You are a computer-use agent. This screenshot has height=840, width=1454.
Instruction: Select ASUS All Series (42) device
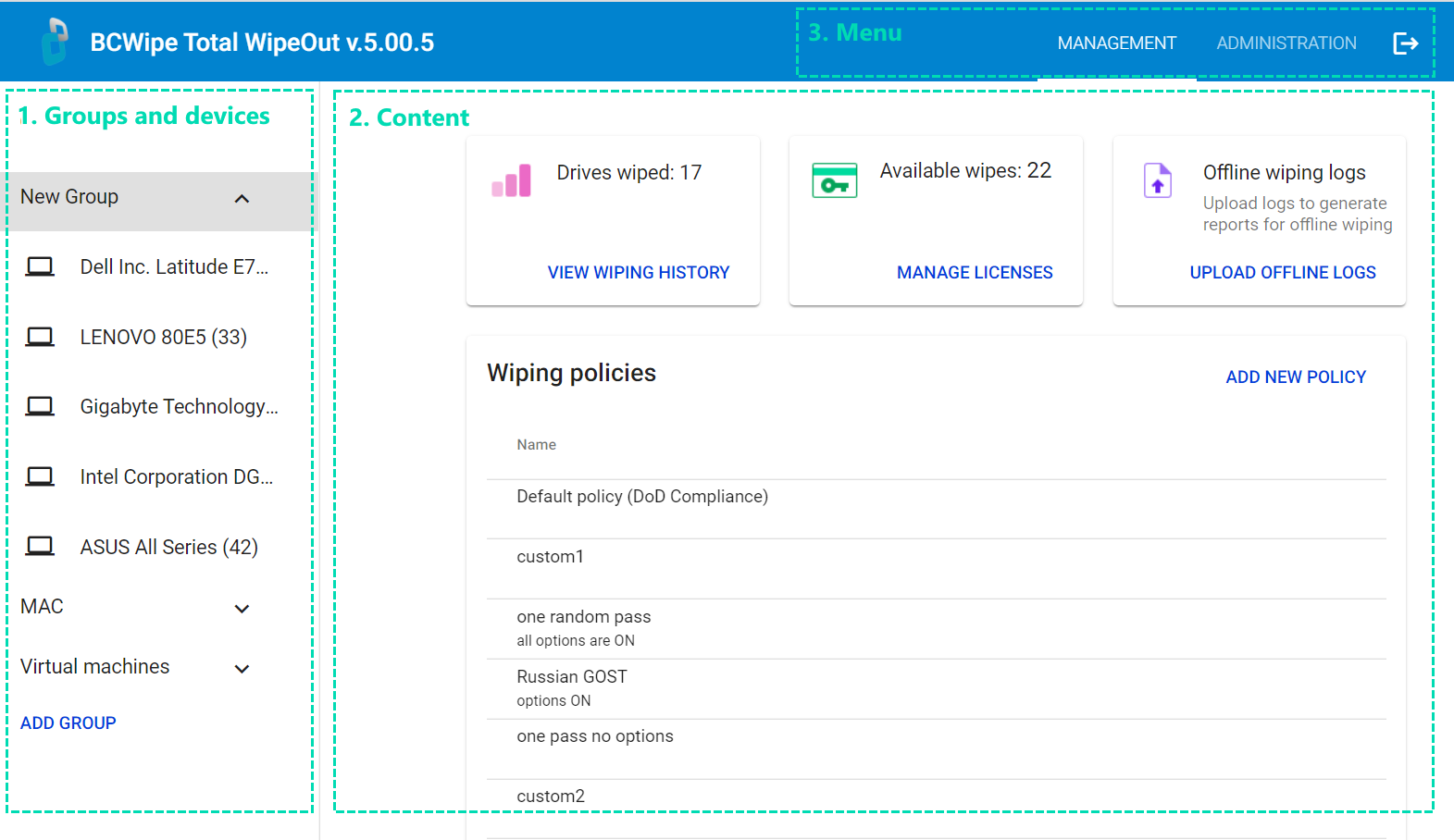[169, 547]
